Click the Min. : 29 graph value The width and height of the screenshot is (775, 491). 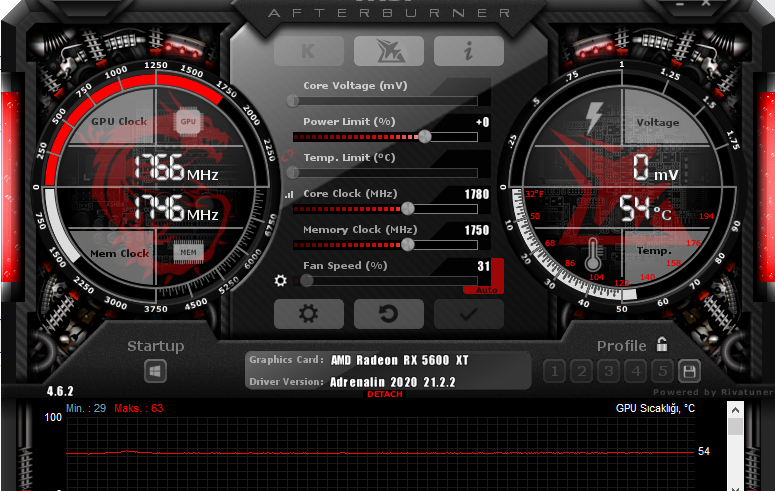(86, 408)
